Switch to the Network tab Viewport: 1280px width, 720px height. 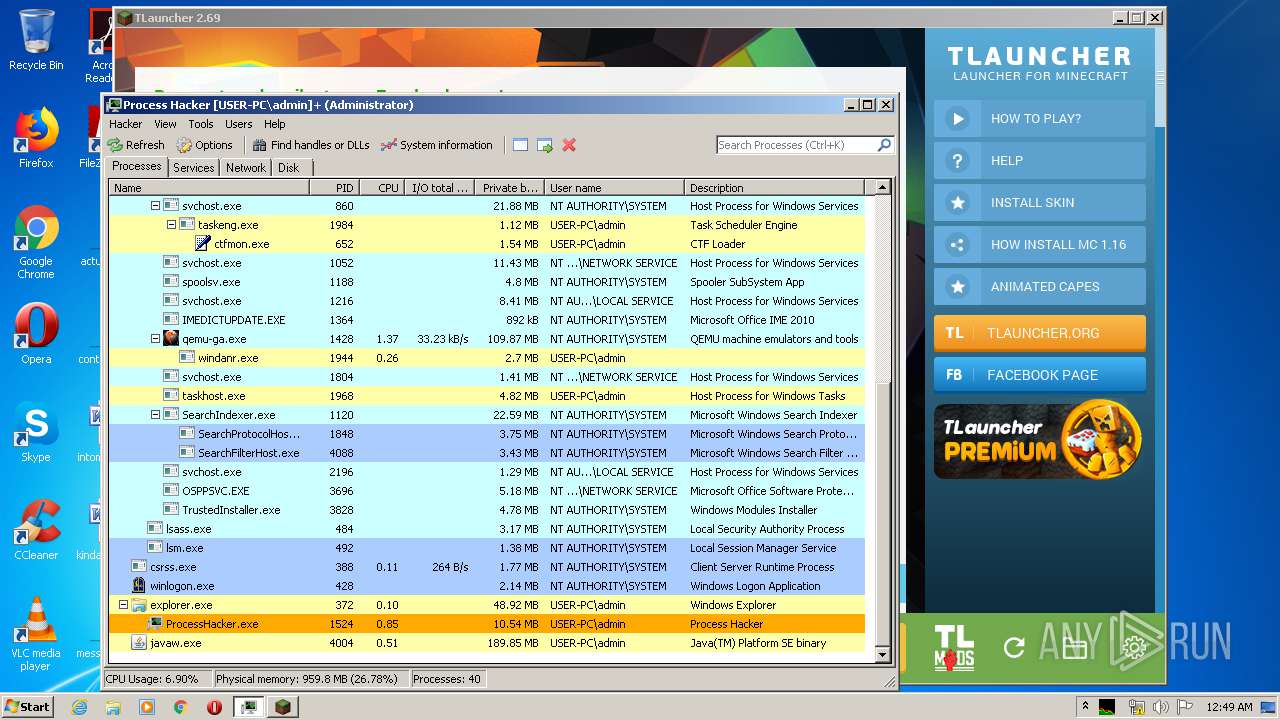click(246, 168)
